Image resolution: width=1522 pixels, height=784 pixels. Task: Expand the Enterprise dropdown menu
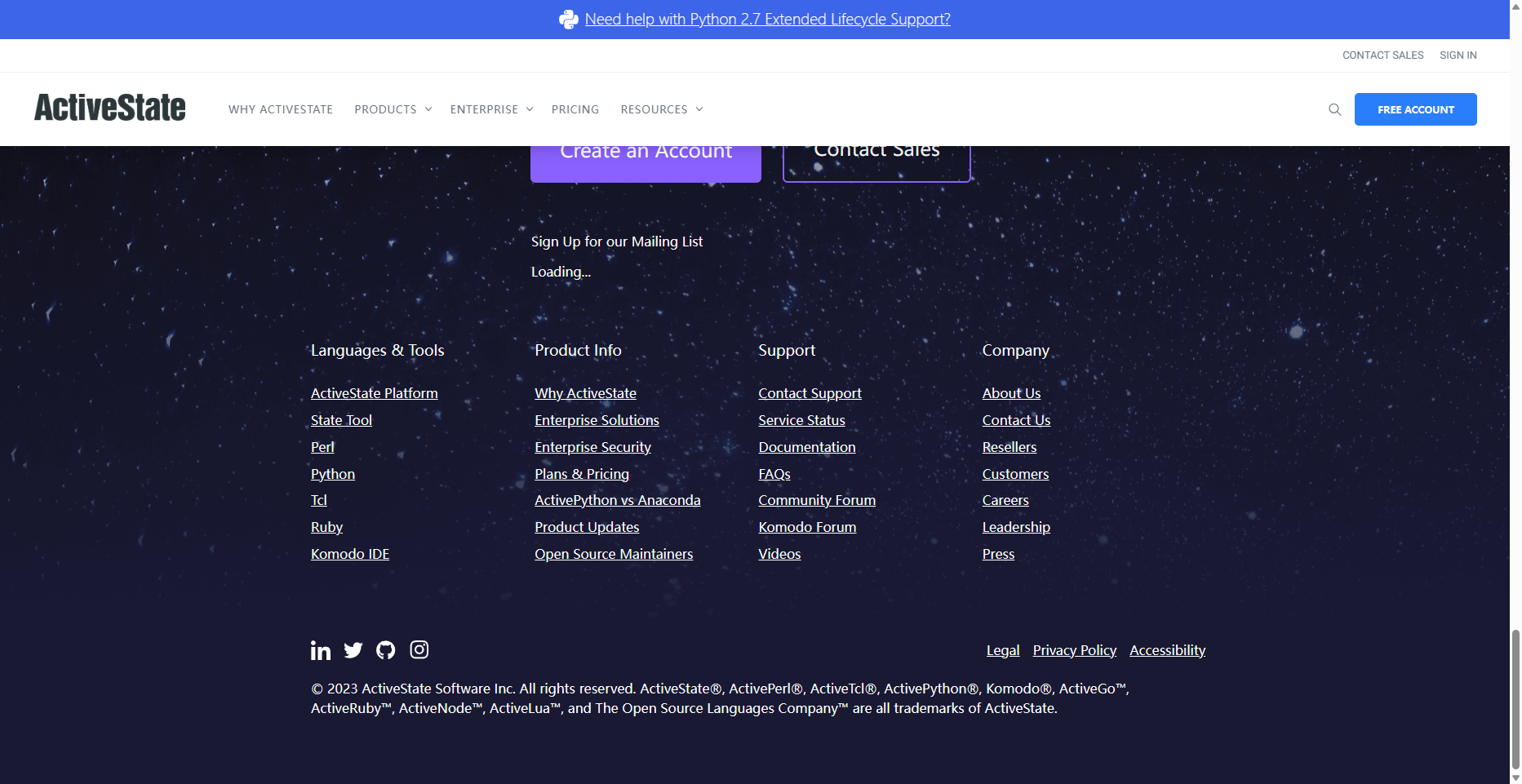tap(492, 109)
